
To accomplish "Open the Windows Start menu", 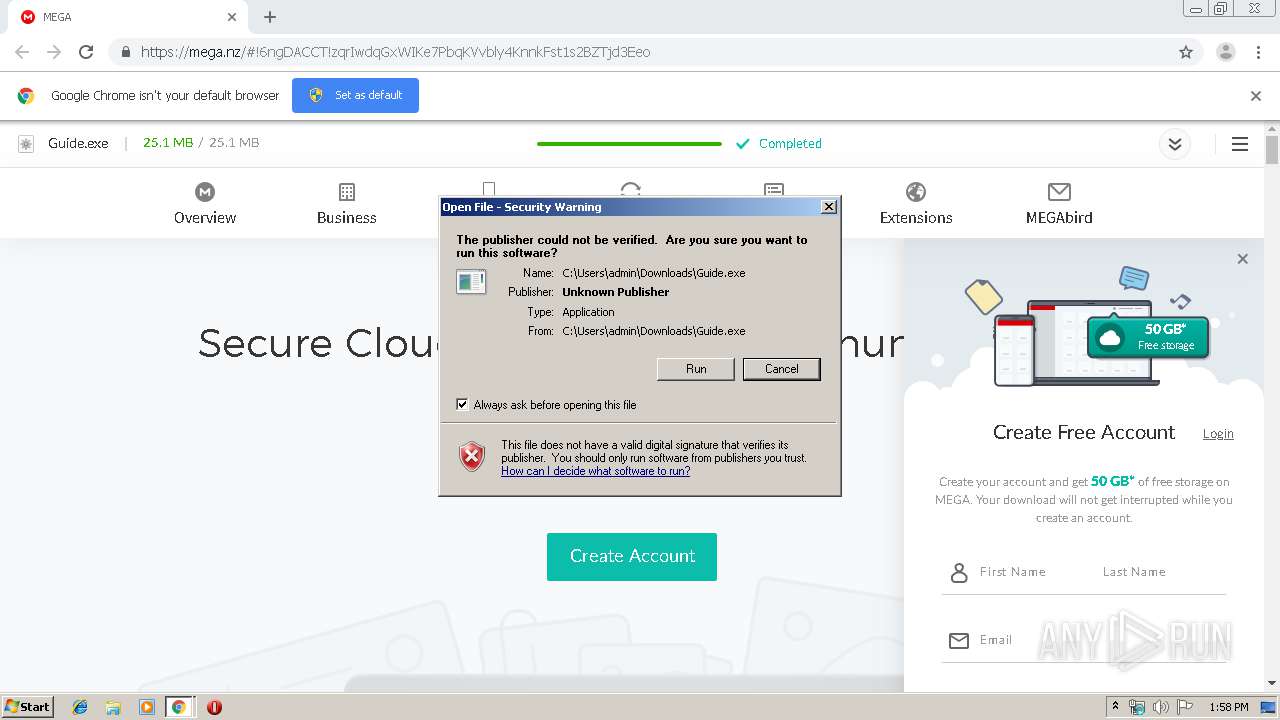I will (27, 707).
